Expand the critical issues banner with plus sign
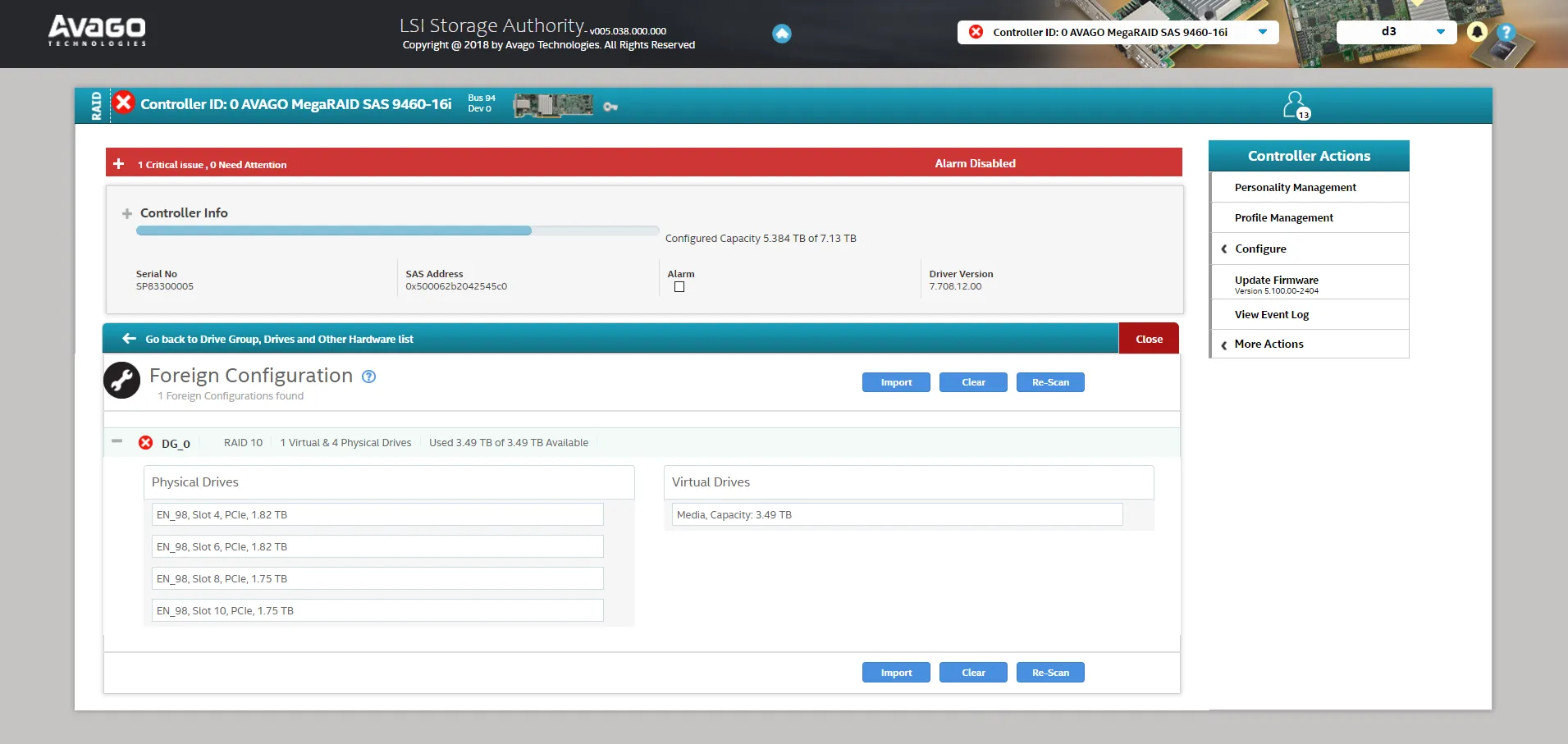 click(120, 162)
